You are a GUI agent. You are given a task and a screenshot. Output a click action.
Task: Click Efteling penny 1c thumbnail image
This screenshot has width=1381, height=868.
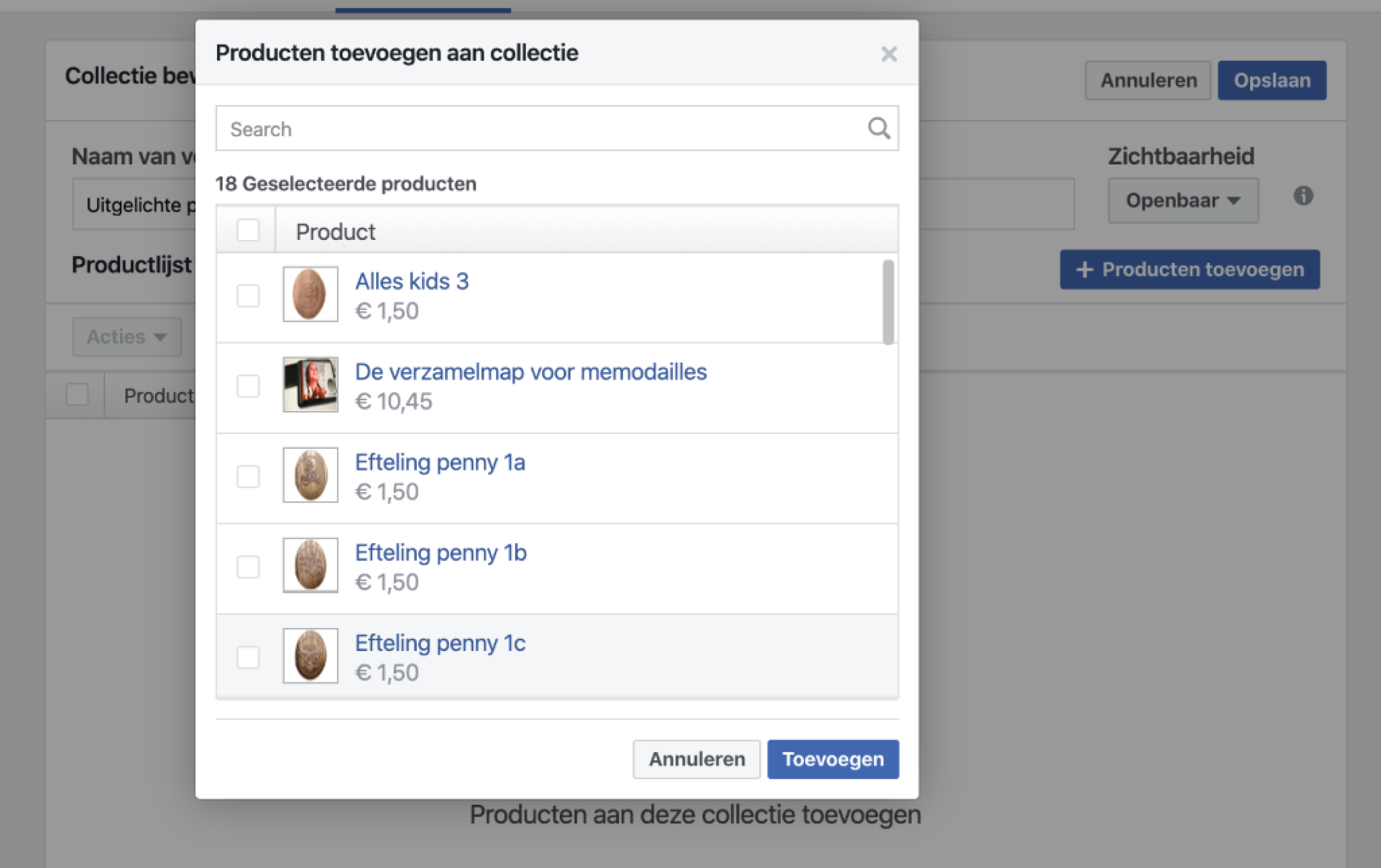(310, 656)
